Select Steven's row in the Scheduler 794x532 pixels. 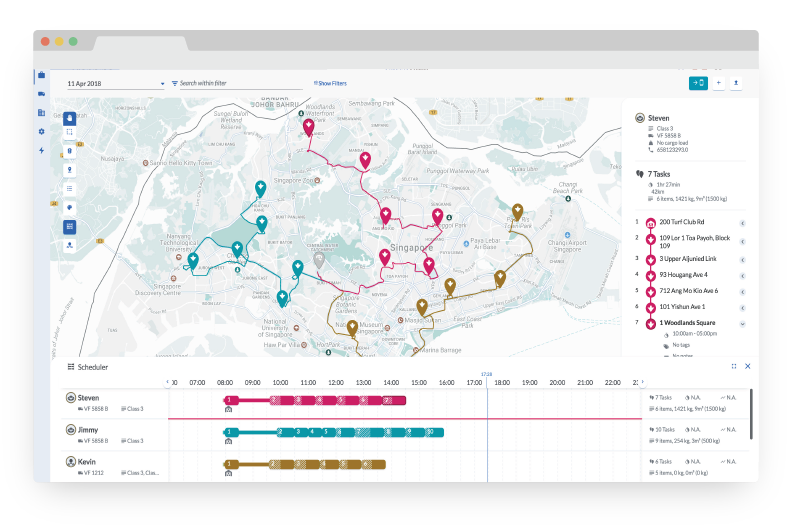point(110,403)
